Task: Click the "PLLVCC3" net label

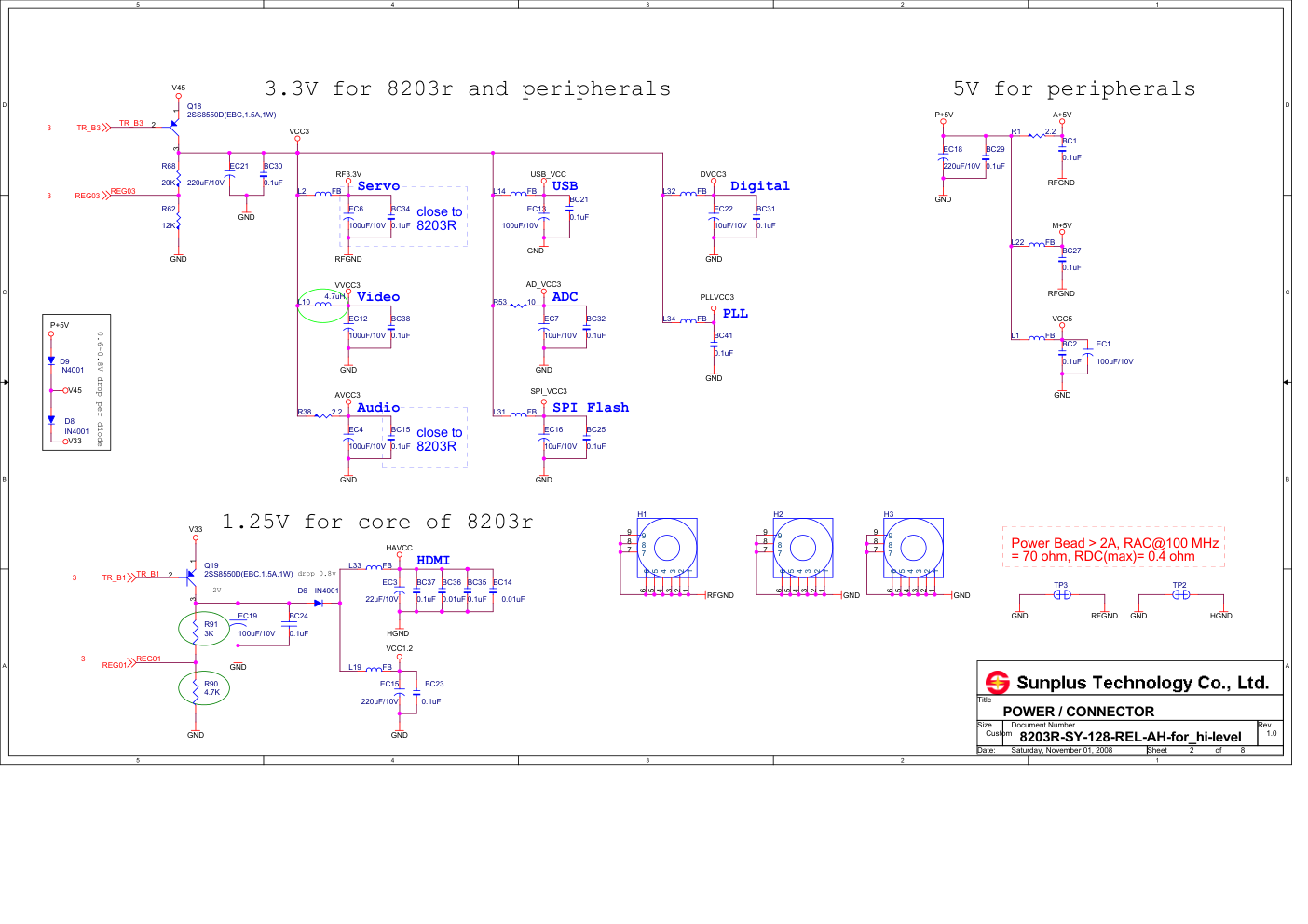Action: coord(716,298)
